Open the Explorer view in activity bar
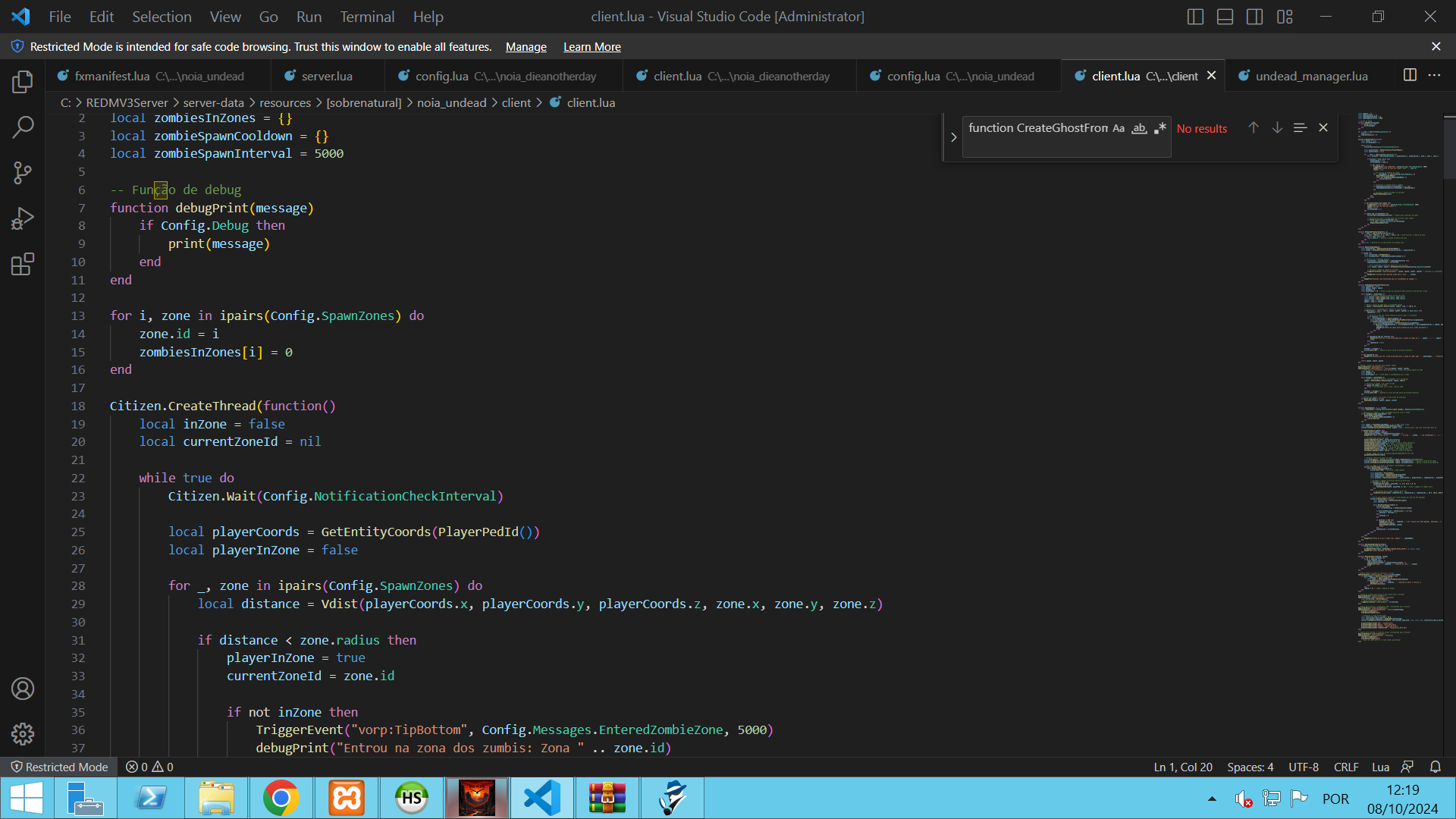The image size is (1456, 819). pyautogui.click(x=23, y=81)
